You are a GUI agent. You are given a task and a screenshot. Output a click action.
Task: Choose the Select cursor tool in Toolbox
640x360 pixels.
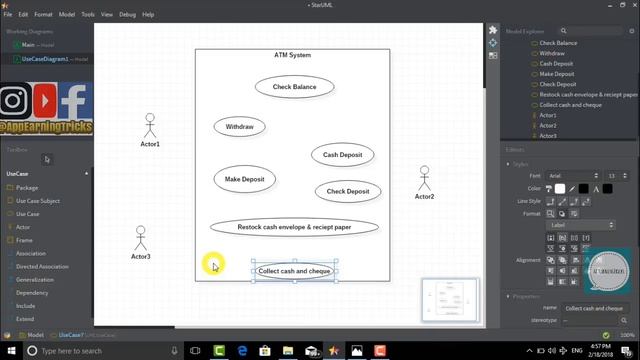click(x=47, y=159)
